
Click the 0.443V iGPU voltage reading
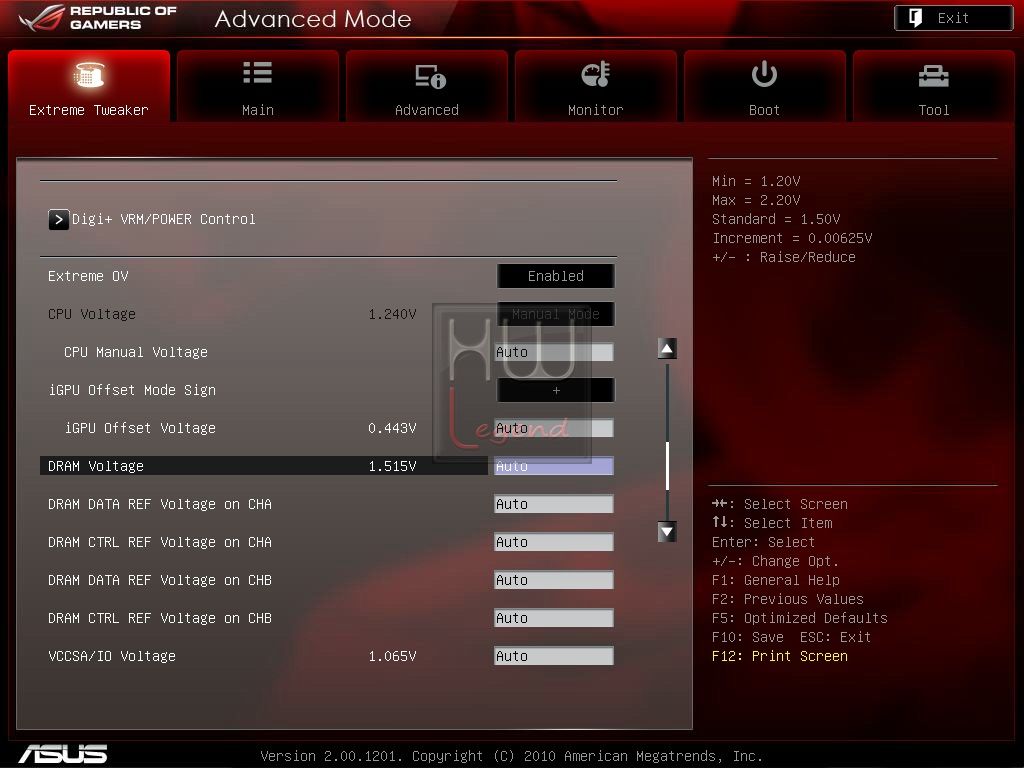coord(392,428)
